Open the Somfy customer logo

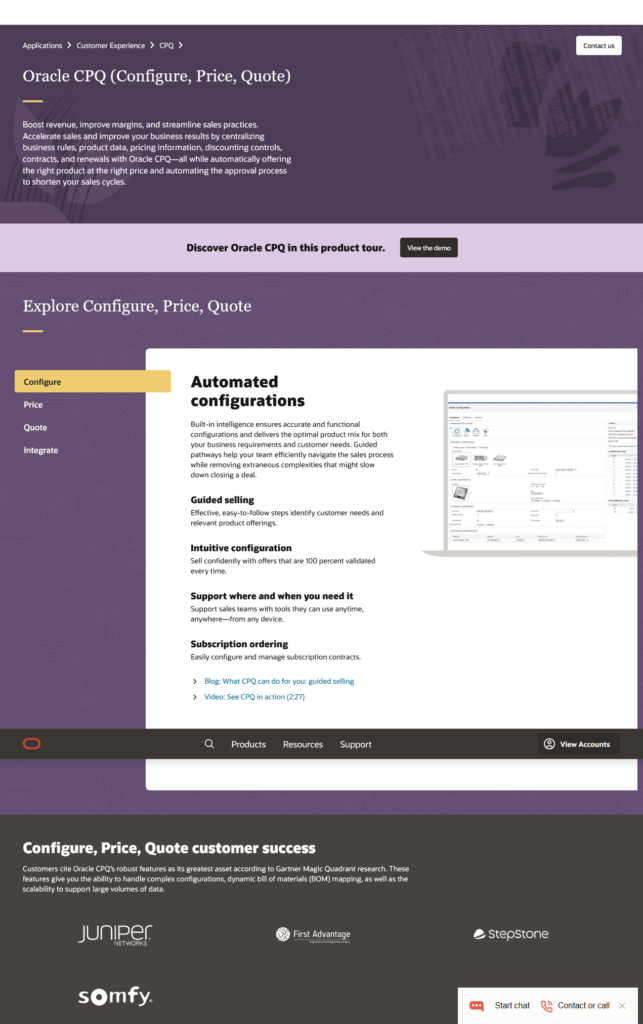115,996
